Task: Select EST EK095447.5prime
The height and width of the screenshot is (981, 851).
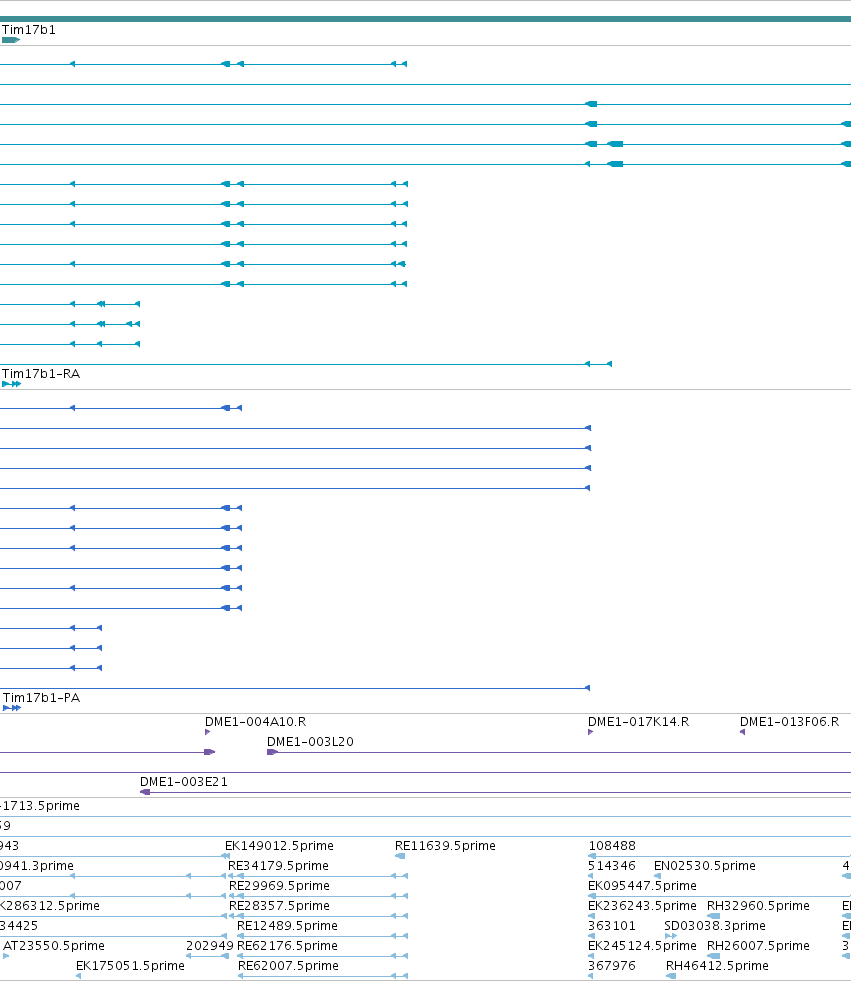Action: point(642,886)
